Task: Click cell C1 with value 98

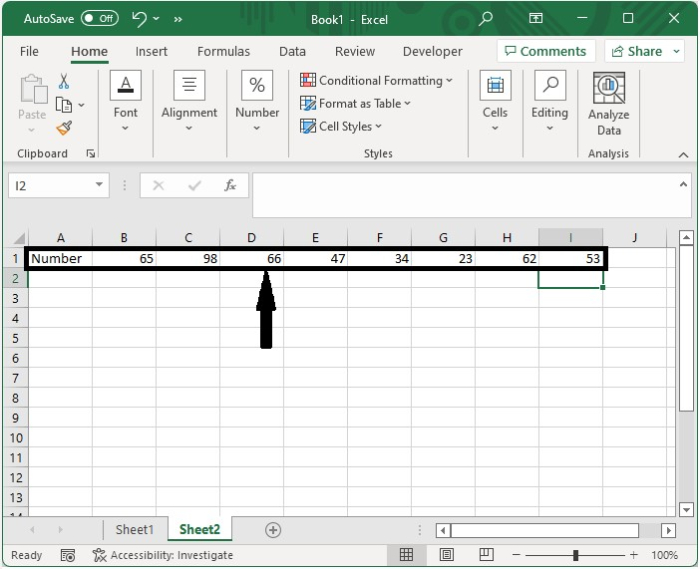Action: pyautogui.click(x=188, y=258)
